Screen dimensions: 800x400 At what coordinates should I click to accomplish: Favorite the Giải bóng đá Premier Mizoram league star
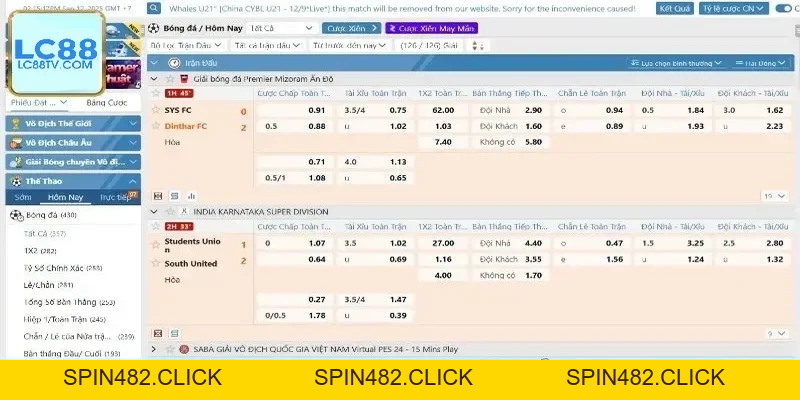point(170,79)
